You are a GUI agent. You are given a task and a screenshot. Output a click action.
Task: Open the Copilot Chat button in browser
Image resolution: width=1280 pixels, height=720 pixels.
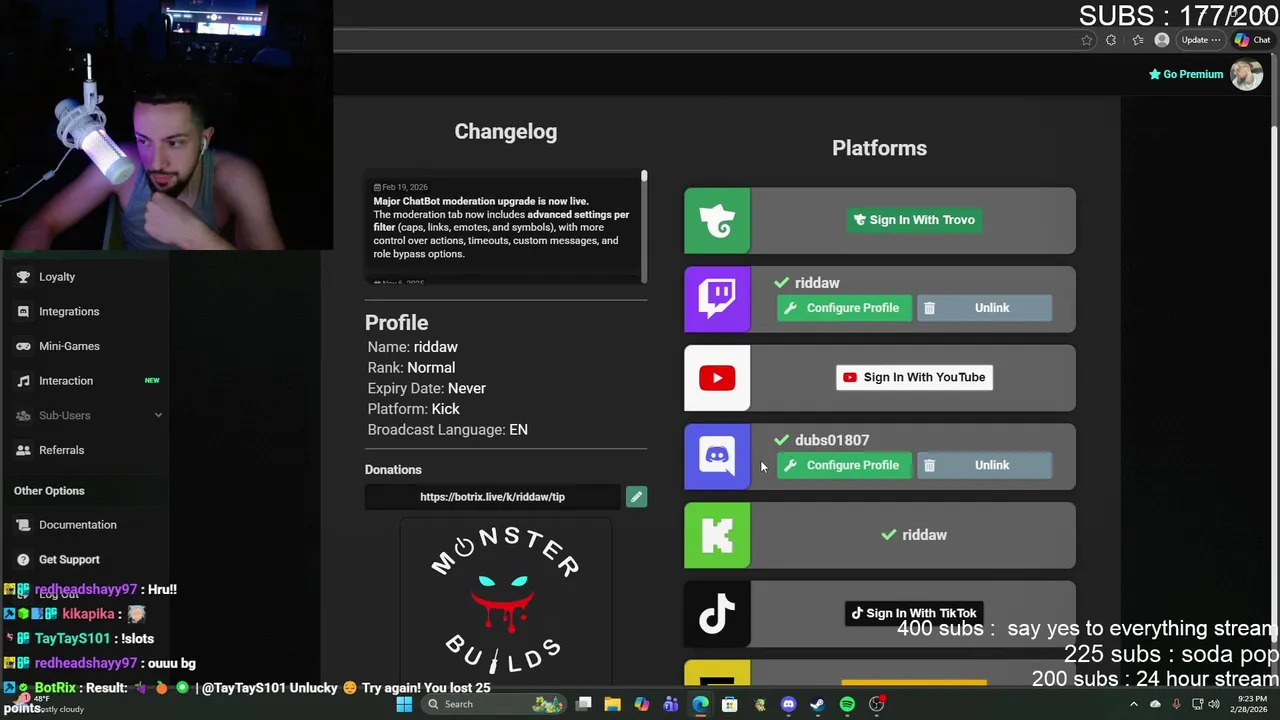[x=1252, y=40]
